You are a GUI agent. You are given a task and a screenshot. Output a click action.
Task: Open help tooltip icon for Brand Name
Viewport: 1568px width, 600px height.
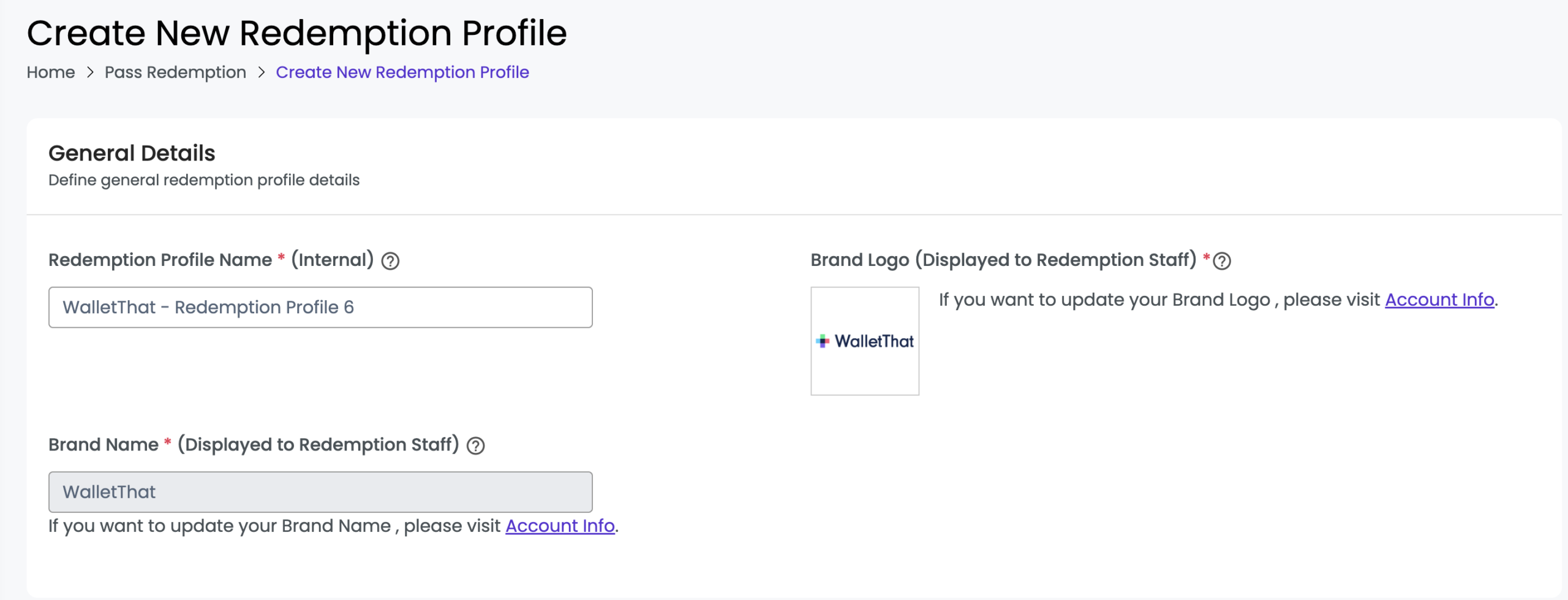pyautogui.click(x=475, y=446)
